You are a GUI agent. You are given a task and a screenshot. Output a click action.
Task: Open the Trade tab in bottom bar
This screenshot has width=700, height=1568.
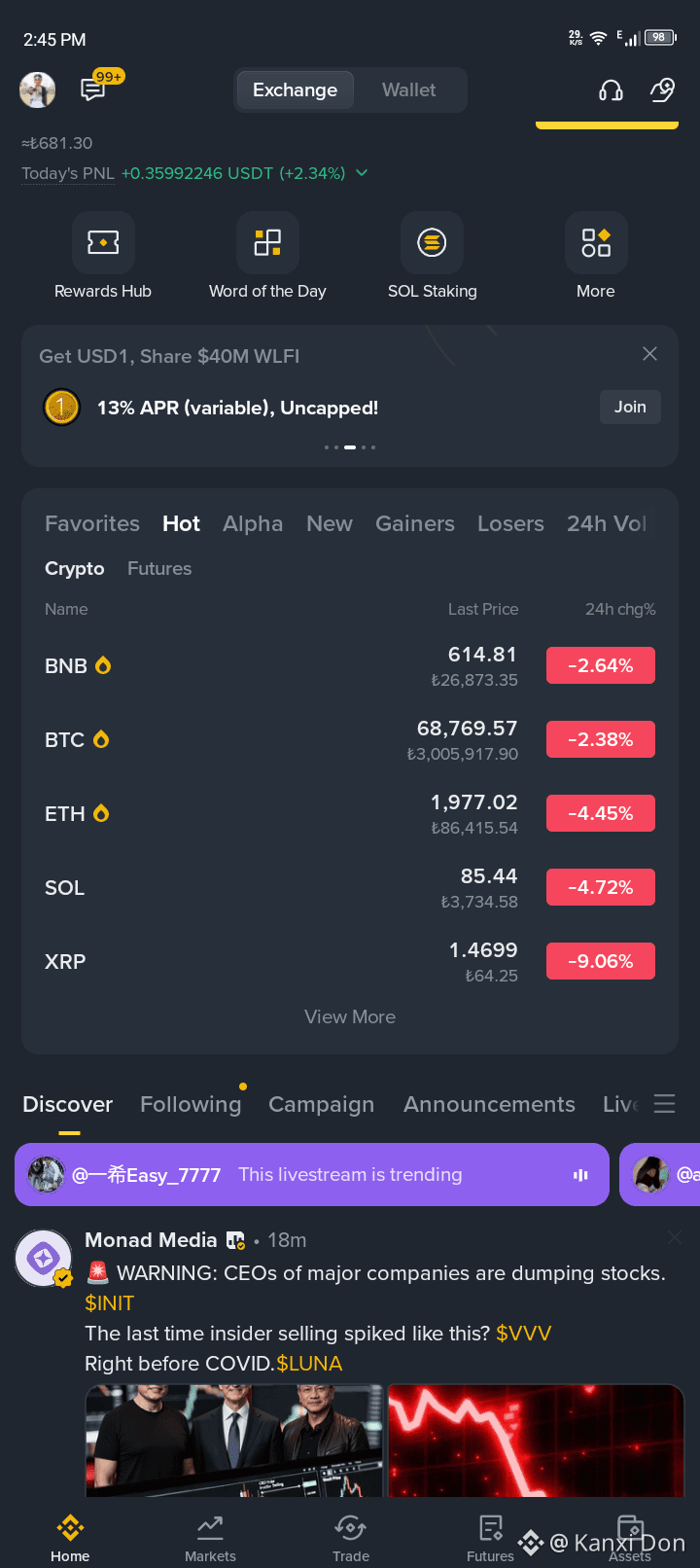[350, 1538]
